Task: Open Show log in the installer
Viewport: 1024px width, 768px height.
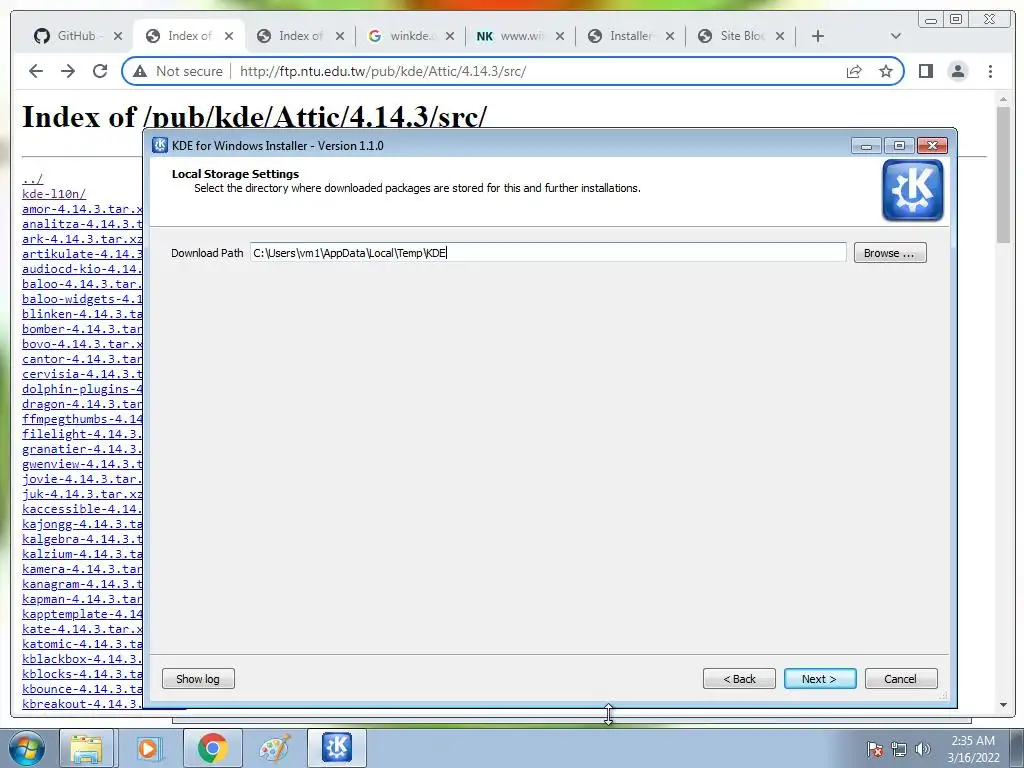Action: [x=198, y=679]
